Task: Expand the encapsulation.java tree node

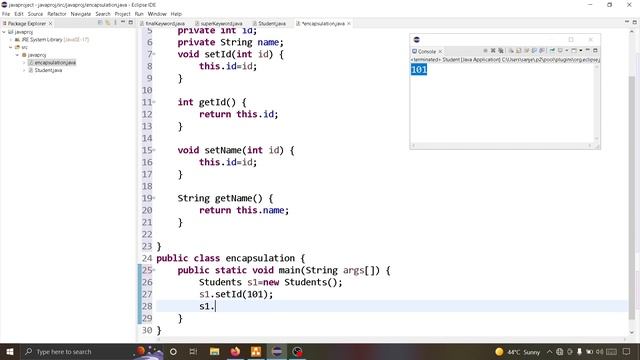Action: pyautogui.click(x=24, y=62)
